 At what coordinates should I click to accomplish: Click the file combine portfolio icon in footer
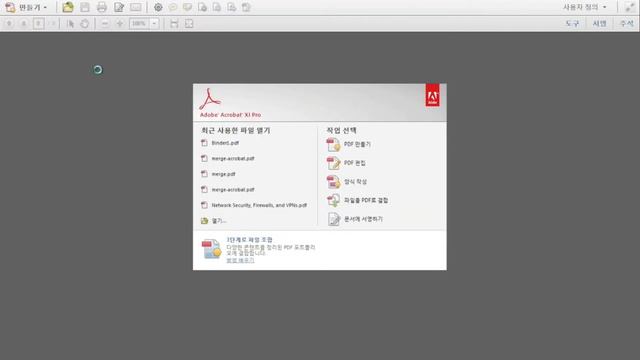pos(211,249)
